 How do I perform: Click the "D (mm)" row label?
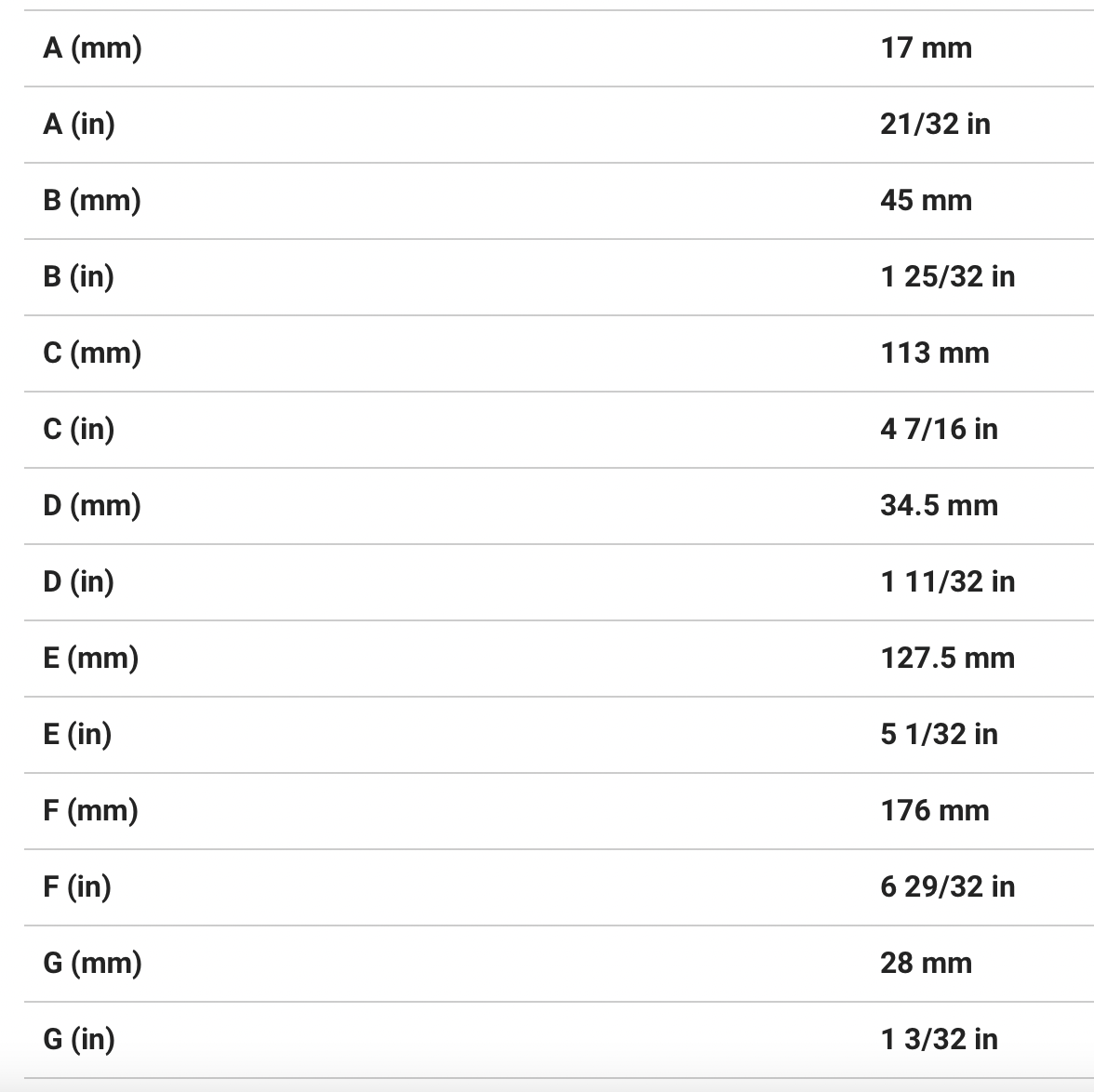point(92,505)
